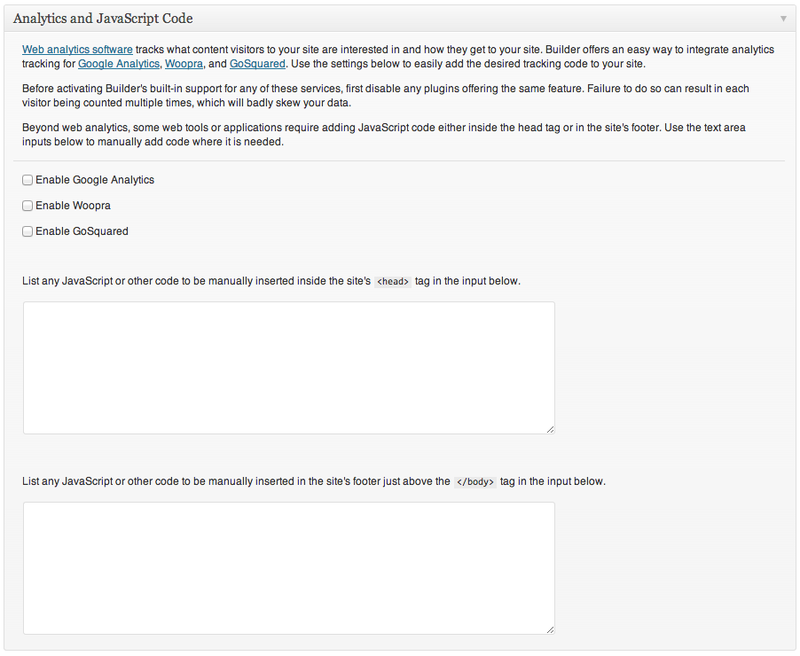Visit the GoSquared link
Viewport: 800px width, 656px height.
[257, 64]
